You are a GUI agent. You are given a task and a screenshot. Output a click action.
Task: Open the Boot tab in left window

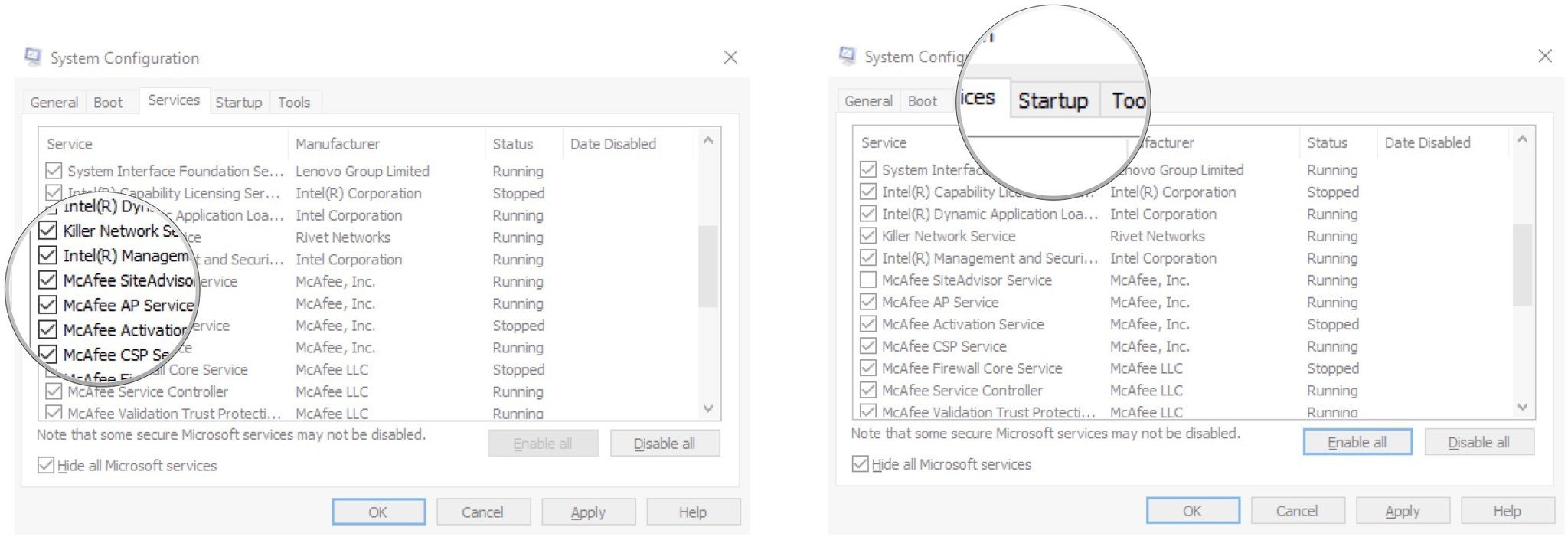click(108, 102)
